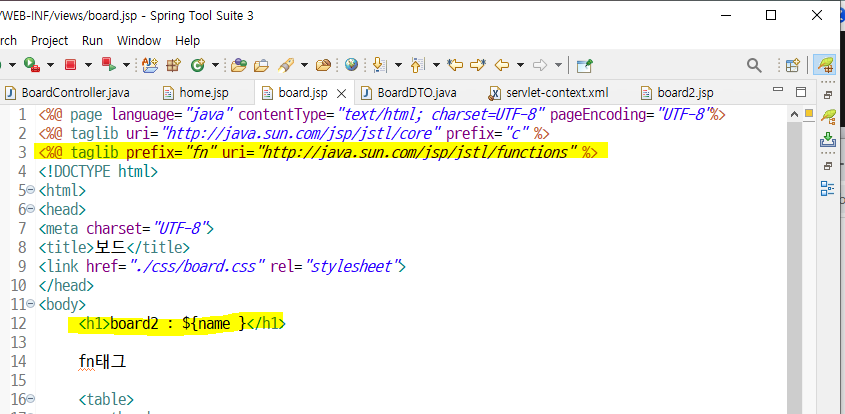Open the dropdown next to the Relaunch icon

(x=127, y=65)
